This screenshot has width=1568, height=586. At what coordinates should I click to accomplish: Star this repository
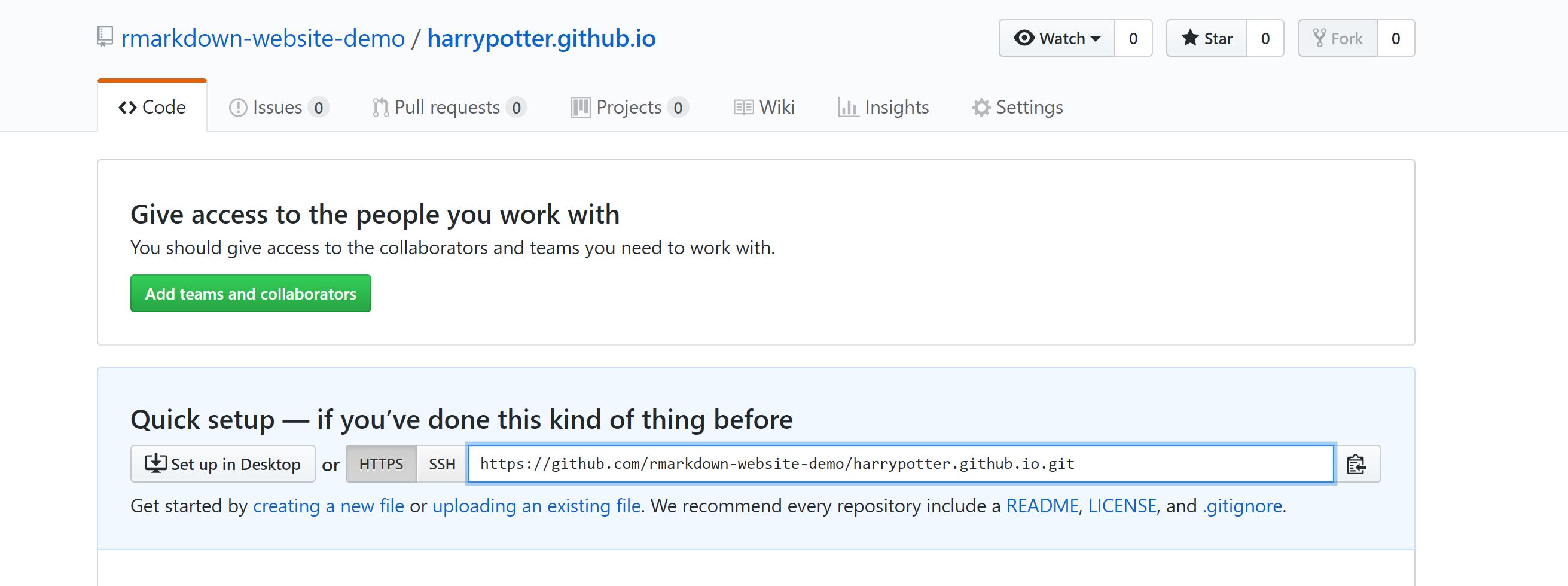1206,38
